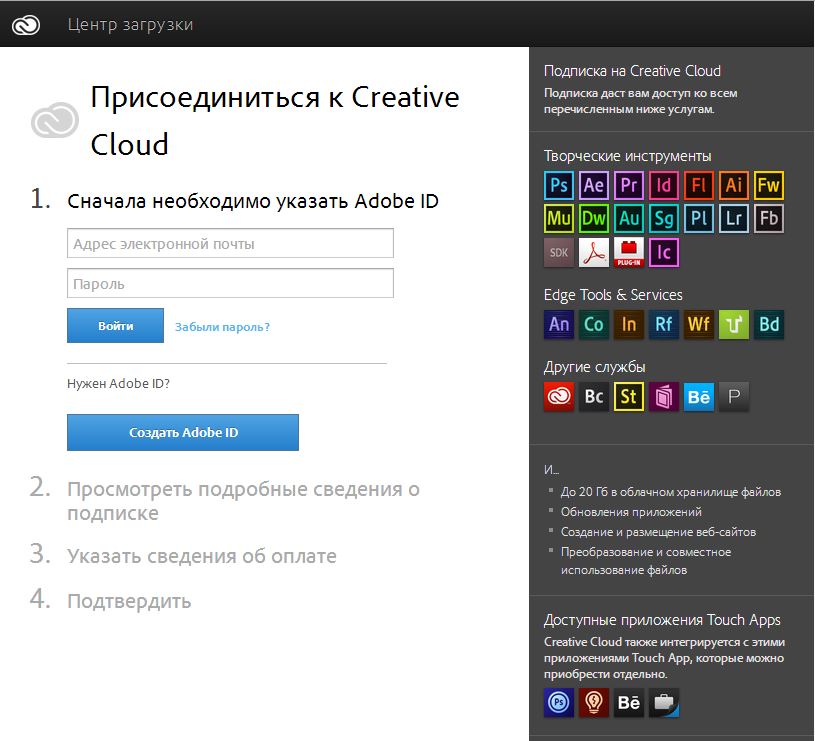The image size is (815, 741).
Task: Click the briefcase Touch Apps icon
Action: tap(664, 703)
